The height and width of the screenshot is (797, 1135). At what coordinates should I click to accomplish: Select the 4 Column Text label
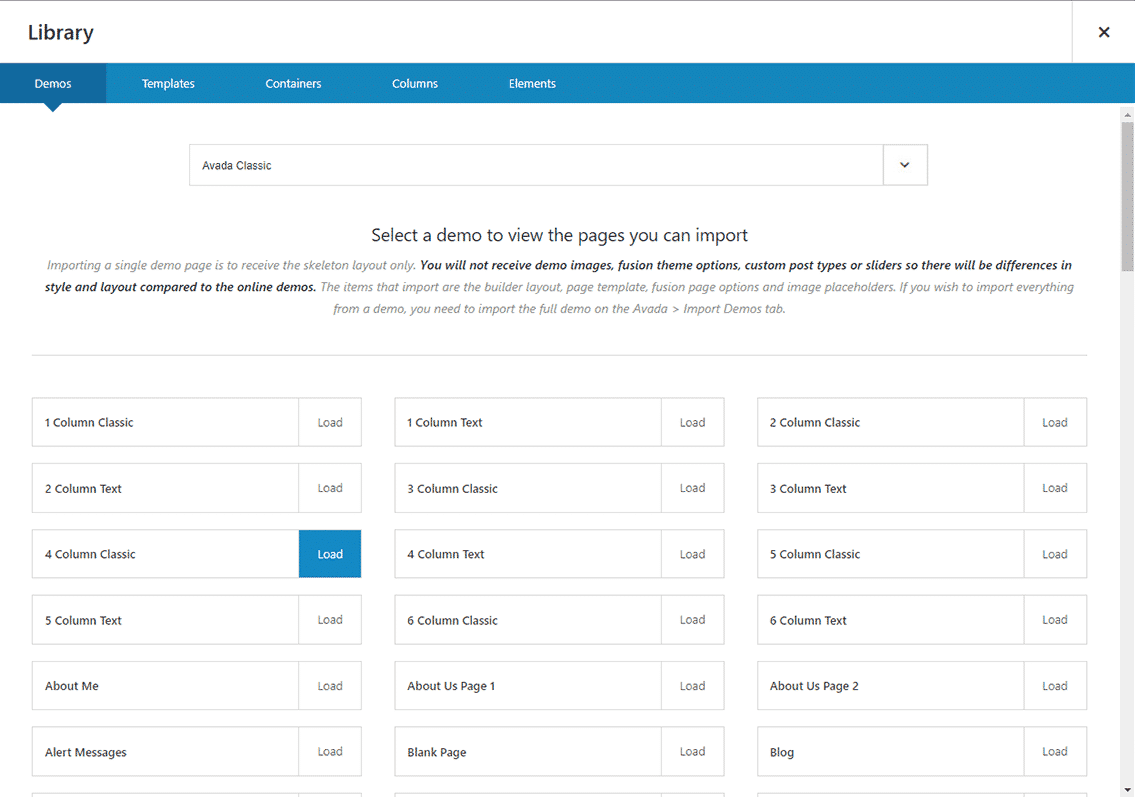click(x=446, y=554)
